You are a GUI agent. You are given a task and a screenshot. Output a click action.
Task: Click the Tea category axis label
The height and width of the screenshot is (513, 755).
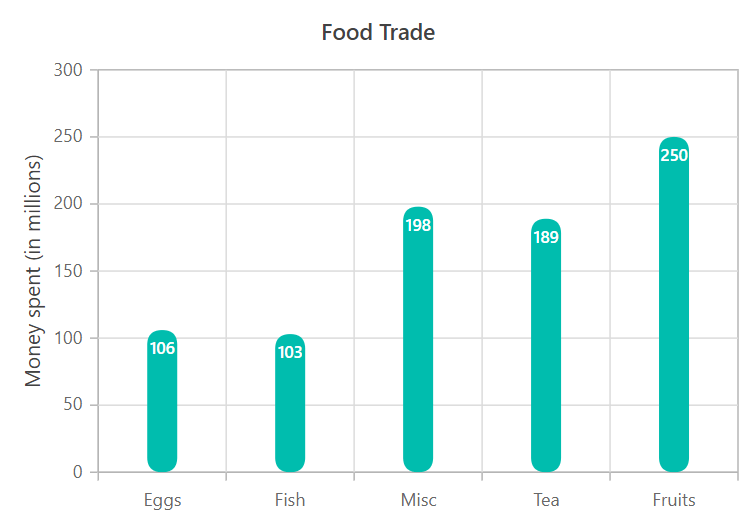[546, 500]
